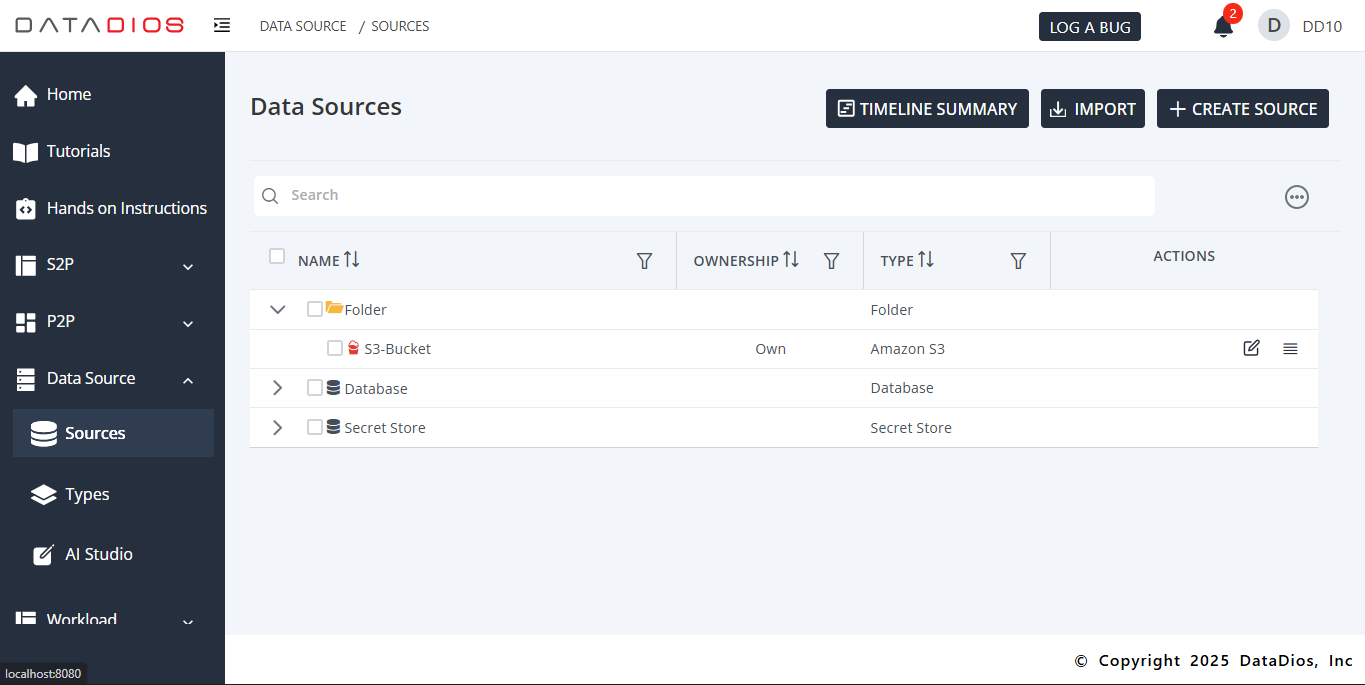Check the S3-Bucket checkbox
The width and height of the screenshot is (1365, 685).
[335, 349]
